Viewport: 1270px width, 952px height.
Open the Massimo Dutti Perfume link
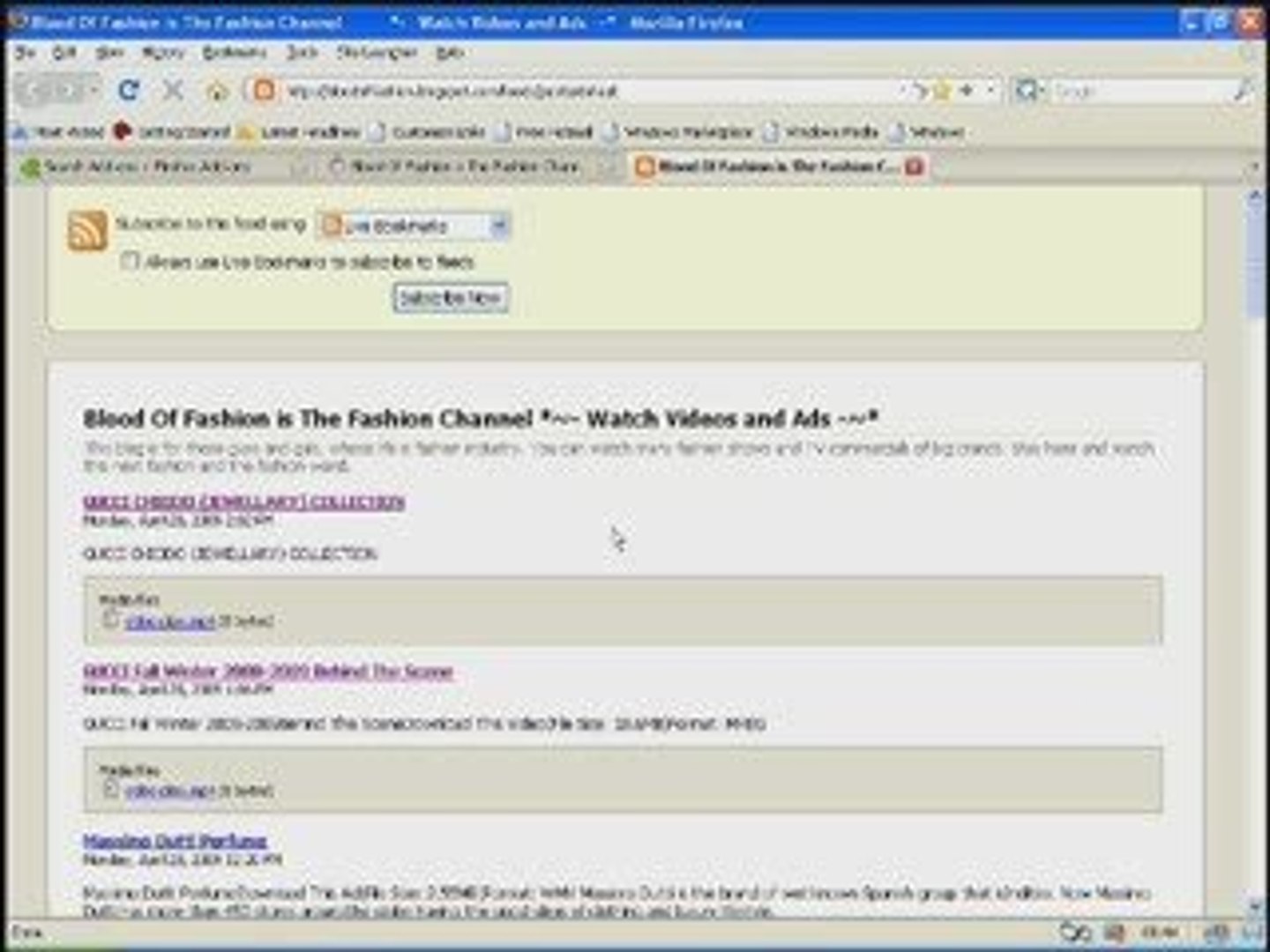(175, 841)
